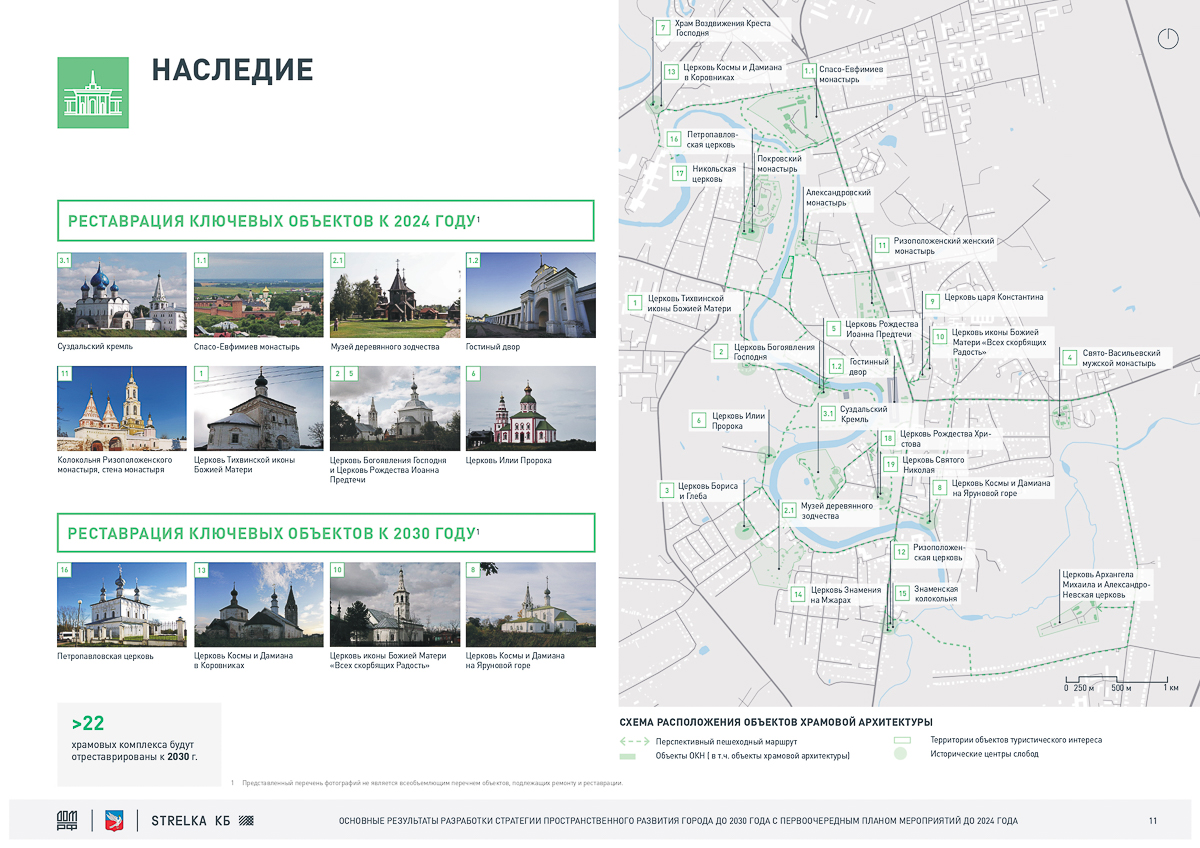Click the dashed pedestrian route symbol in the legend
Image resolution: width=1200 pixels, height=848 pixels.
[634, 742]
